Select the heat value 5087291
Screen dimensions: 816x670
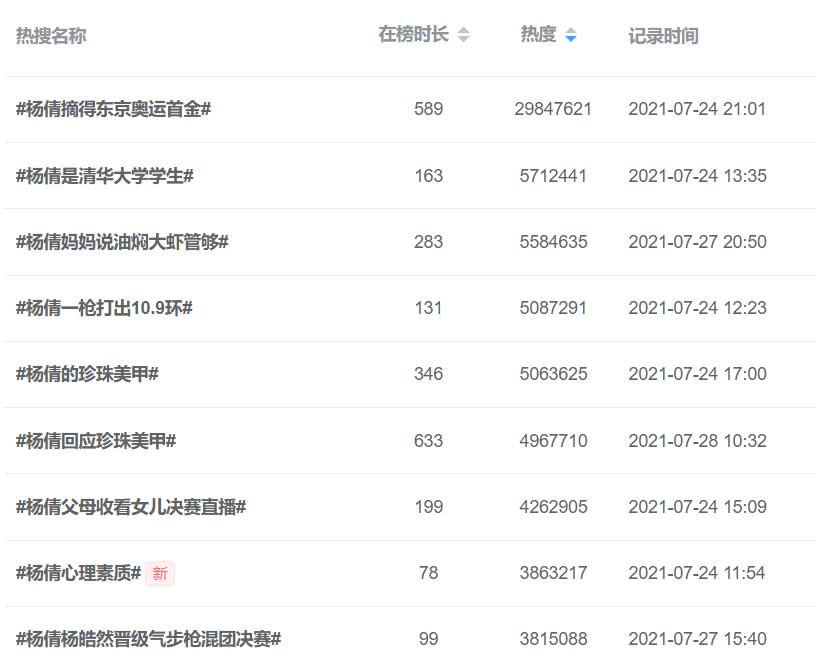553,308
